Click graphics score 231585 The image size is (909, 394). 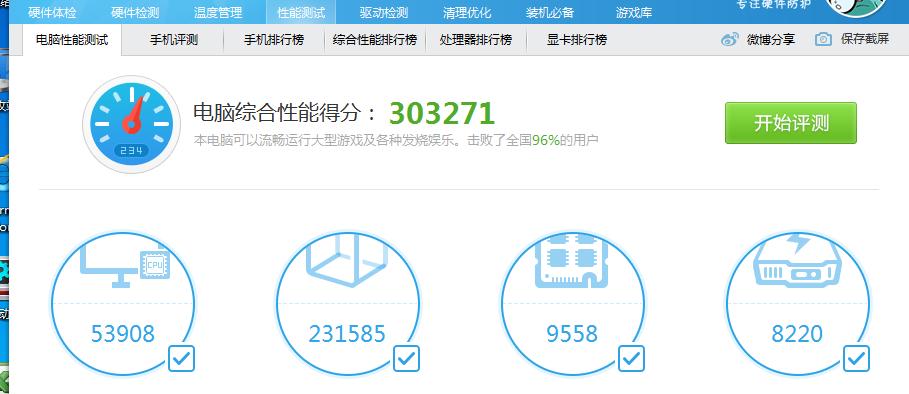347,334
